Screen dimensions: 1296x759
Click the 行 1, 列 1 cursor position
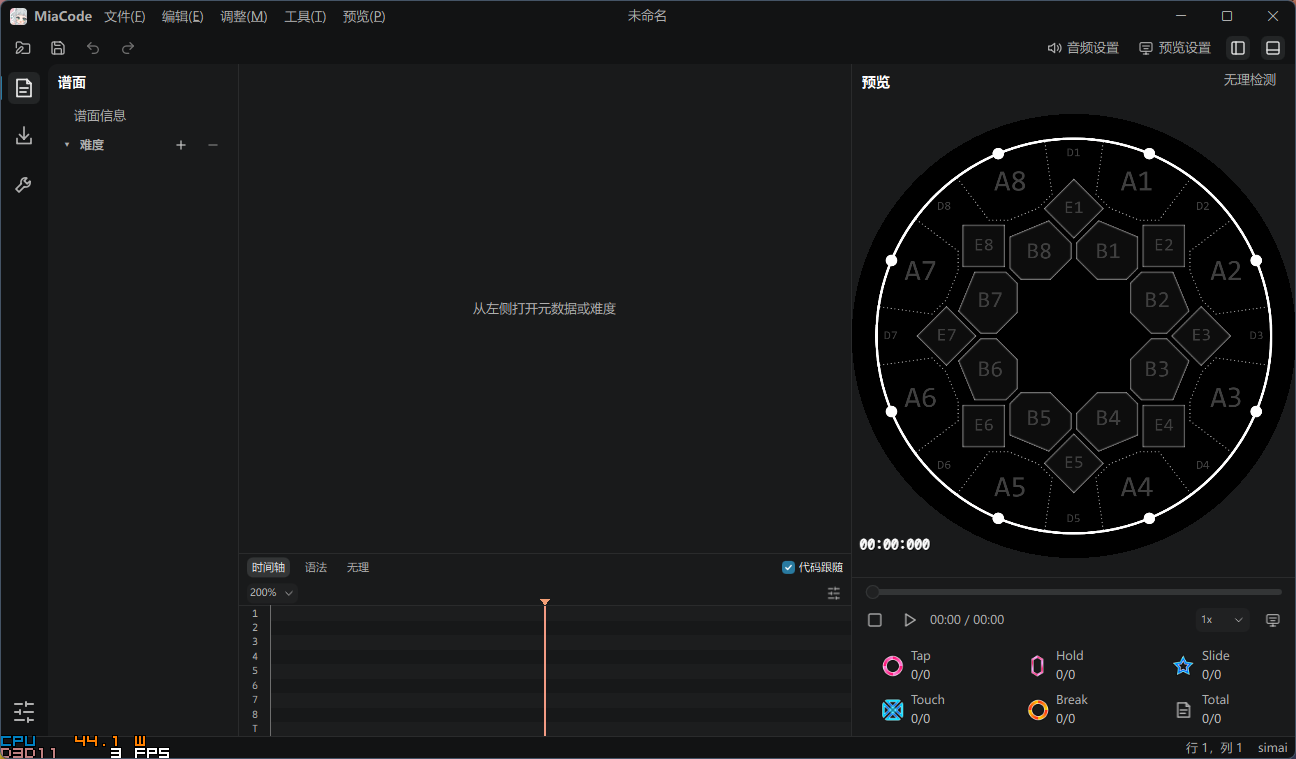tap(1214, 748)
